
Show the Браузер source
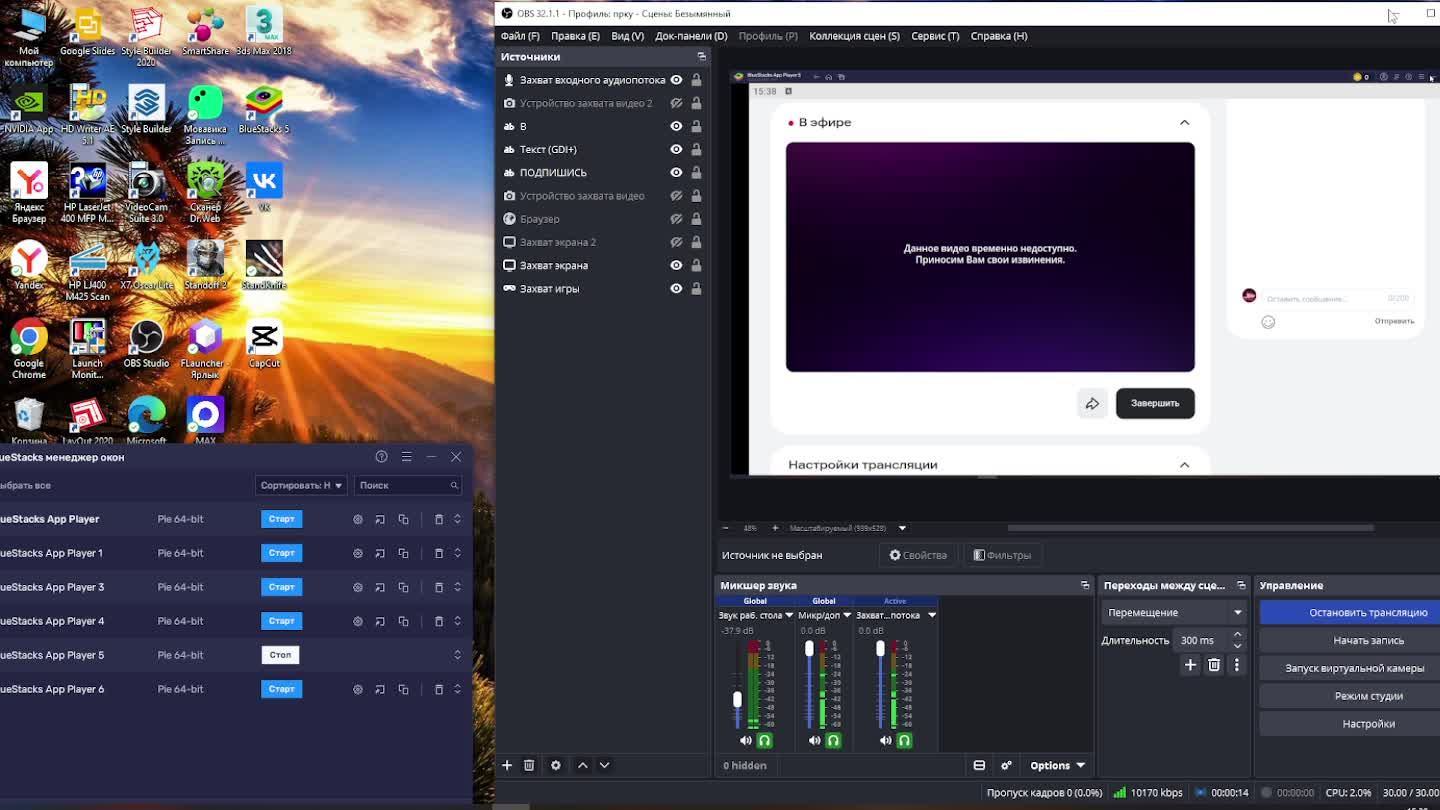pyautogui.click(x=676, y=219)
